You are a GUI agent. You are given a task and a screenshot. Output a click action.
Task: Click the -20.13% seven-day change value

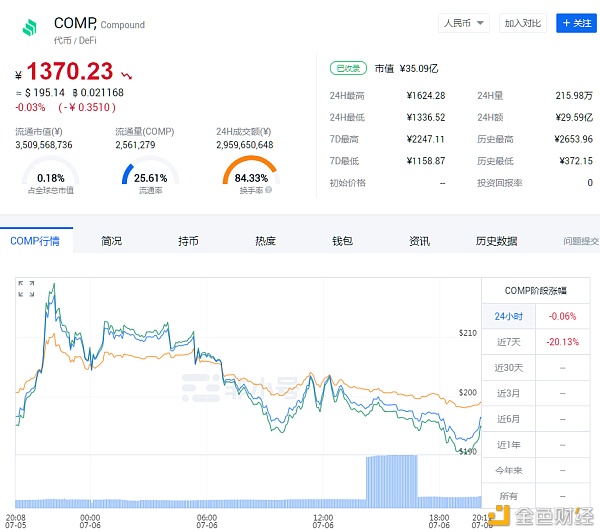pos(562,342)
